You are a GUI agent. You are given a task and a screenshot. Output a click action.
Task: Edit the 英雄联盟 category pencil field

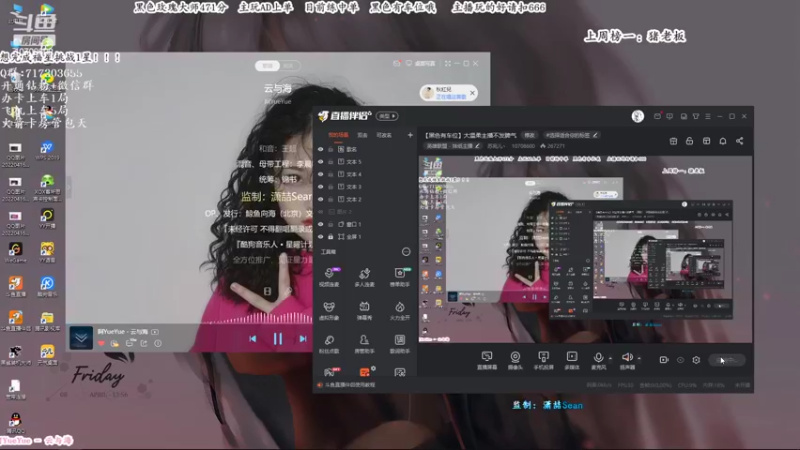pos(453,146)
